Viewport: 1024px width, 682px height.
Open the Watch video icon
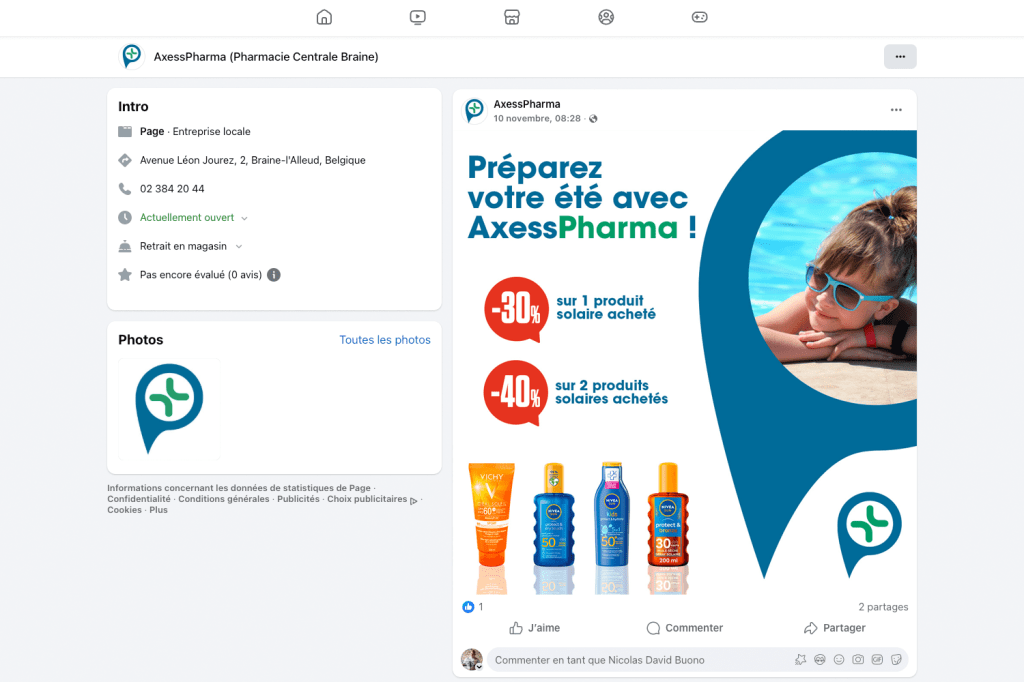tap(418, 17)
